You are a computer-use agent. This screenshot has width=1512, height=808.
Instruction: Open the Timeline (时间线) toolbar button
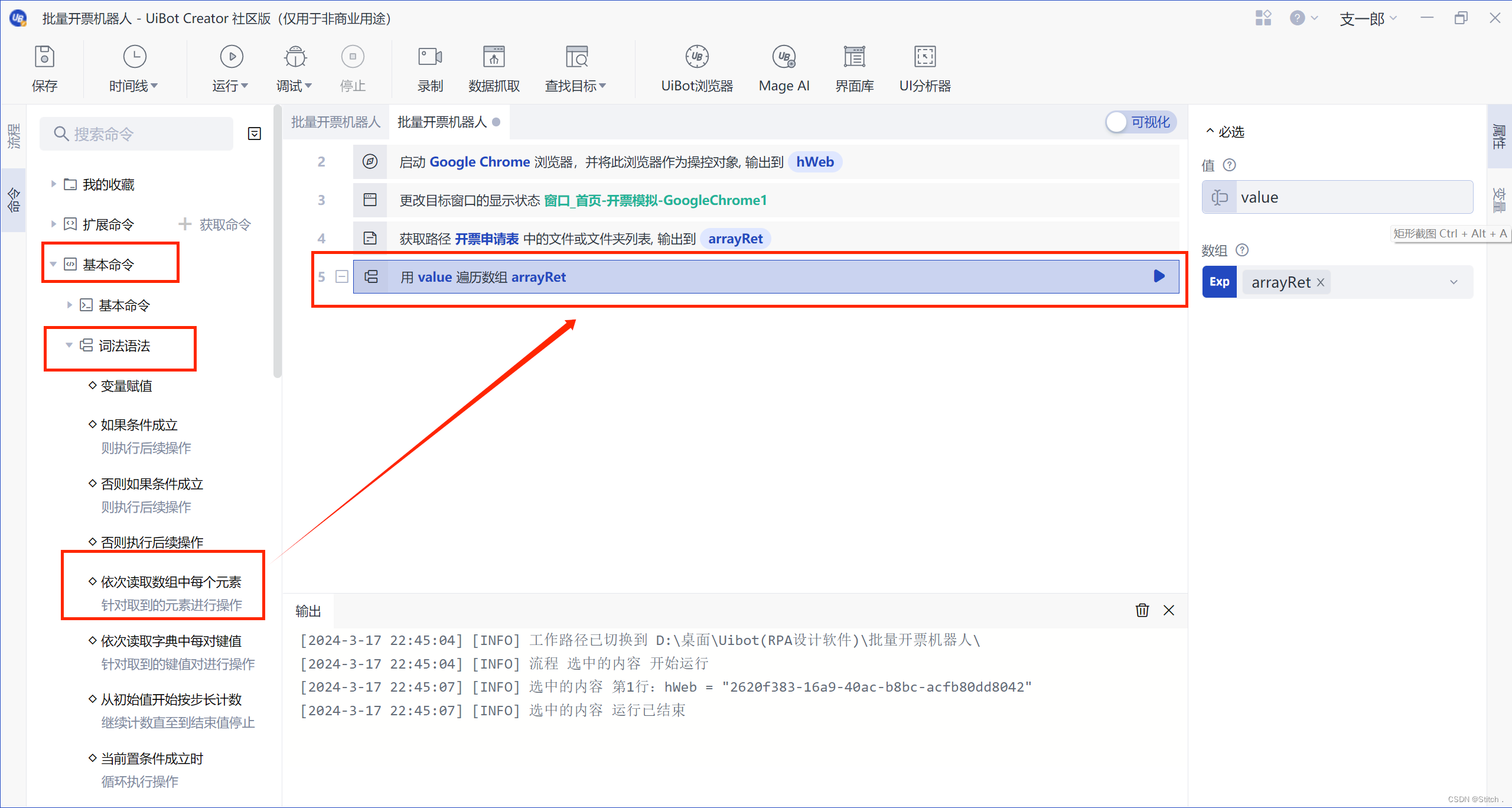click(134, 69)
